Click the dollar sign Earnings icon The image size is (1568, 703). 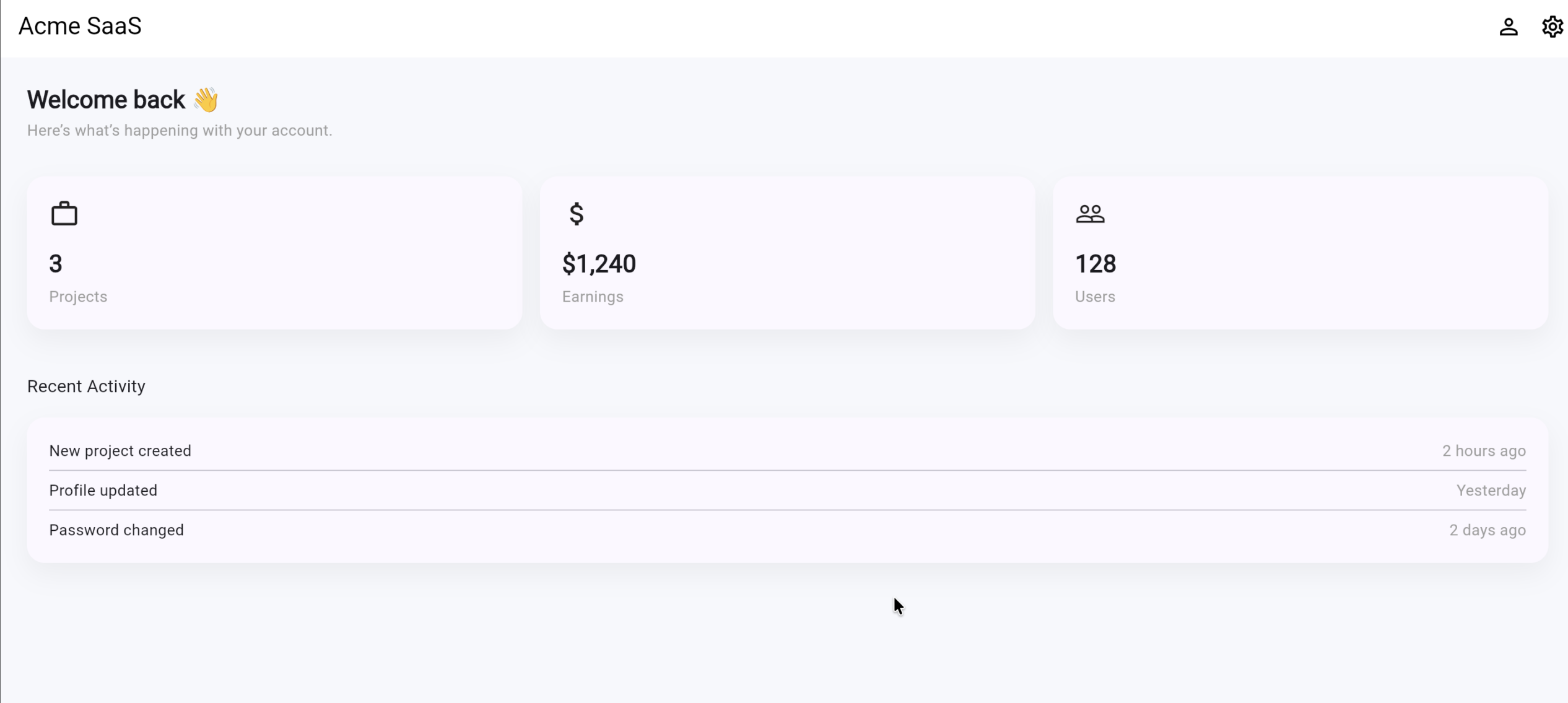pos(577,214)
